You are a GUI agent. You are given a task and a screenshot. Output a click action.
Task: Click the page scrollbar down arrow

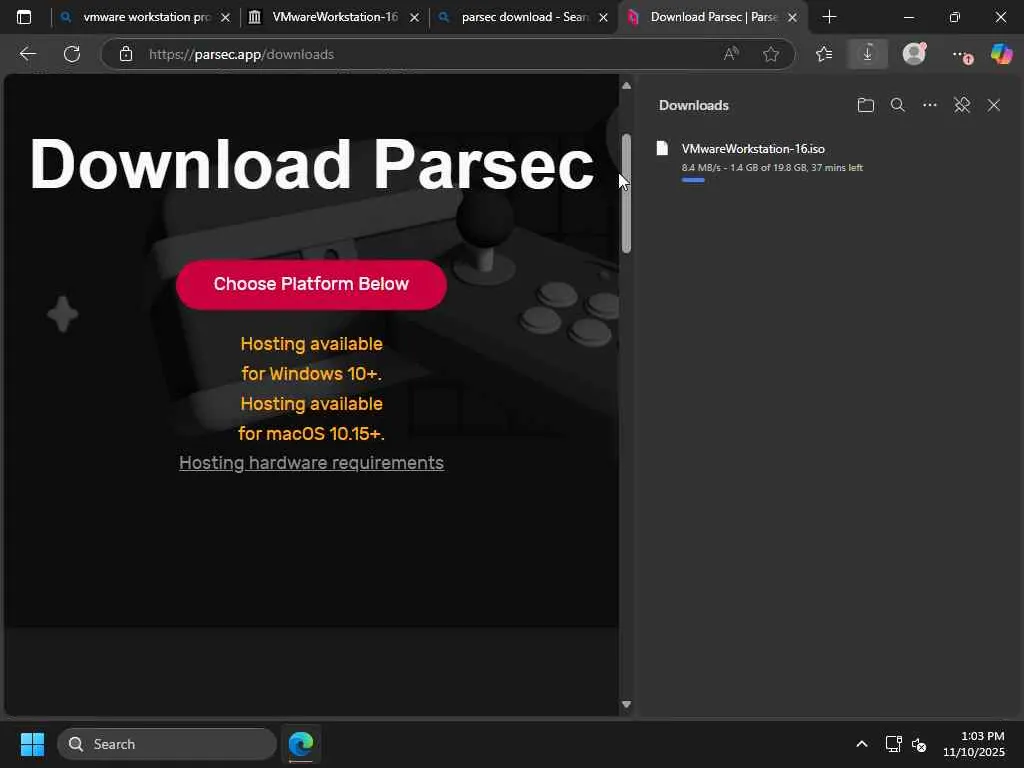point(626,705)
